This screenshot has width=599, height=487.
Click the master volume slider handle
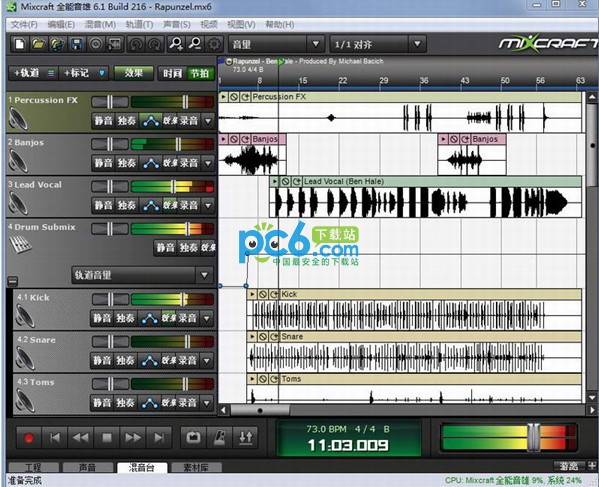tap(533, 437)
